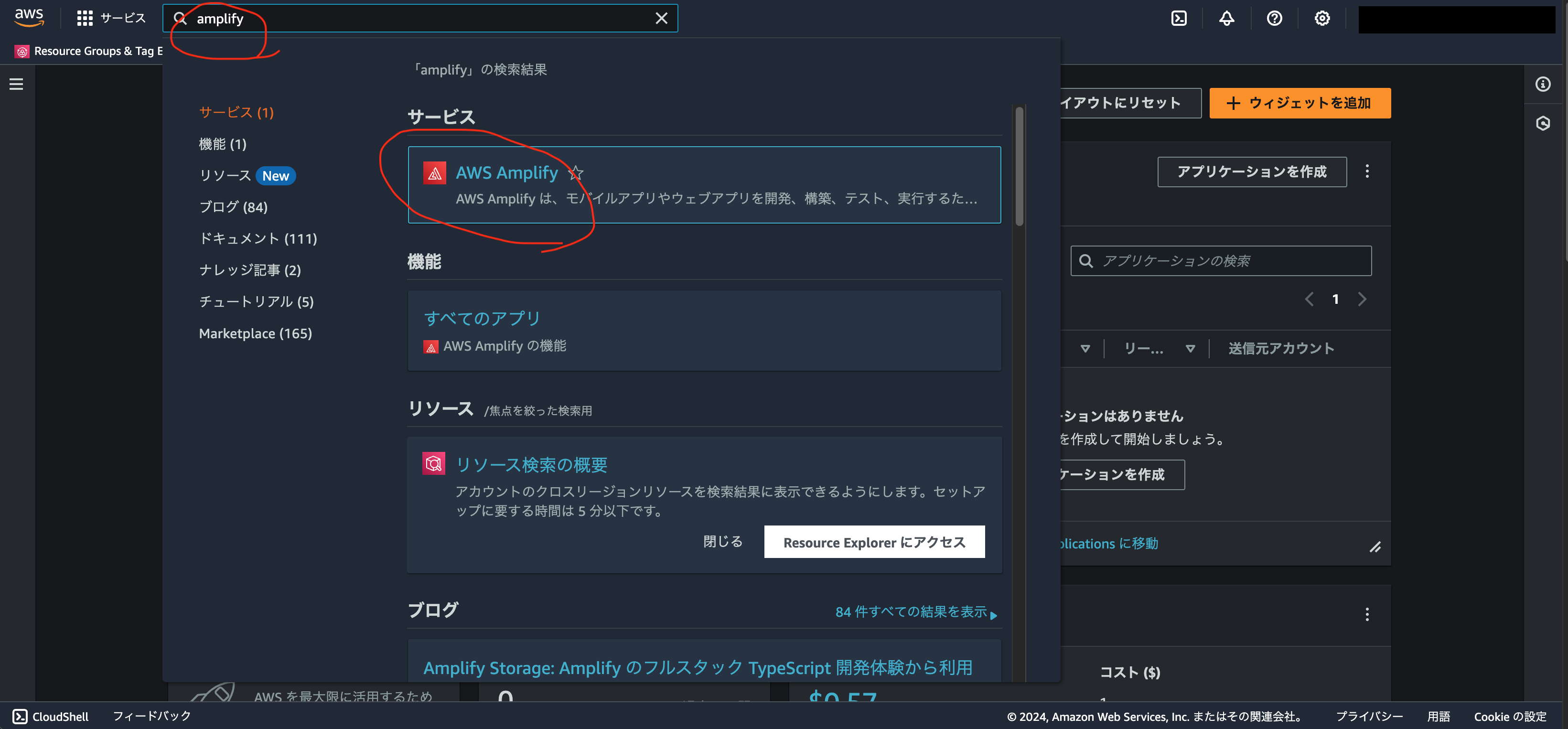This screenshot has height=729, width=1568.
Task: Open three-dot menu beside アプリケーションを作成
Action: [1367, 172]
